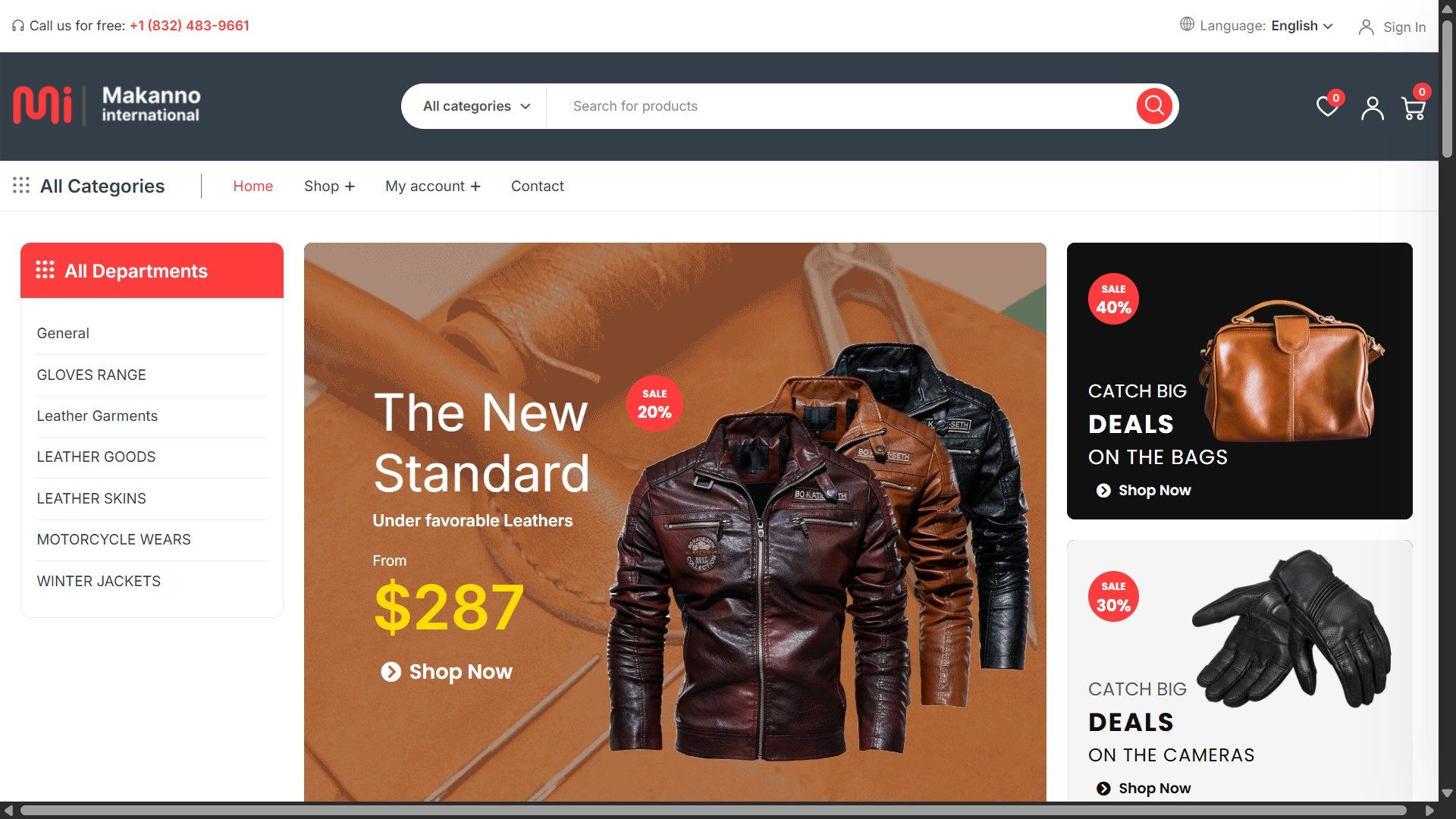The width and height of the screenshot is (1456, 819).
Task: Click the Makanno International logo
Action: tap(107, 105)
